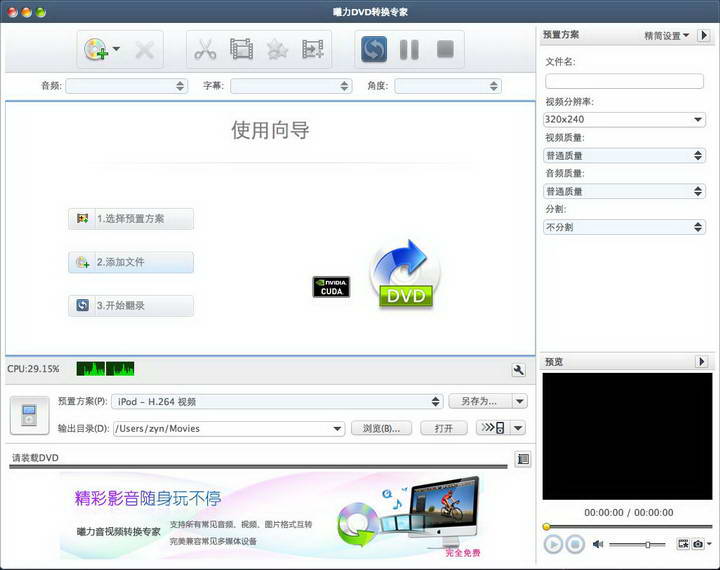Open the 音频 audio dropdown
The image size is (720, 570).
(127, 86)
